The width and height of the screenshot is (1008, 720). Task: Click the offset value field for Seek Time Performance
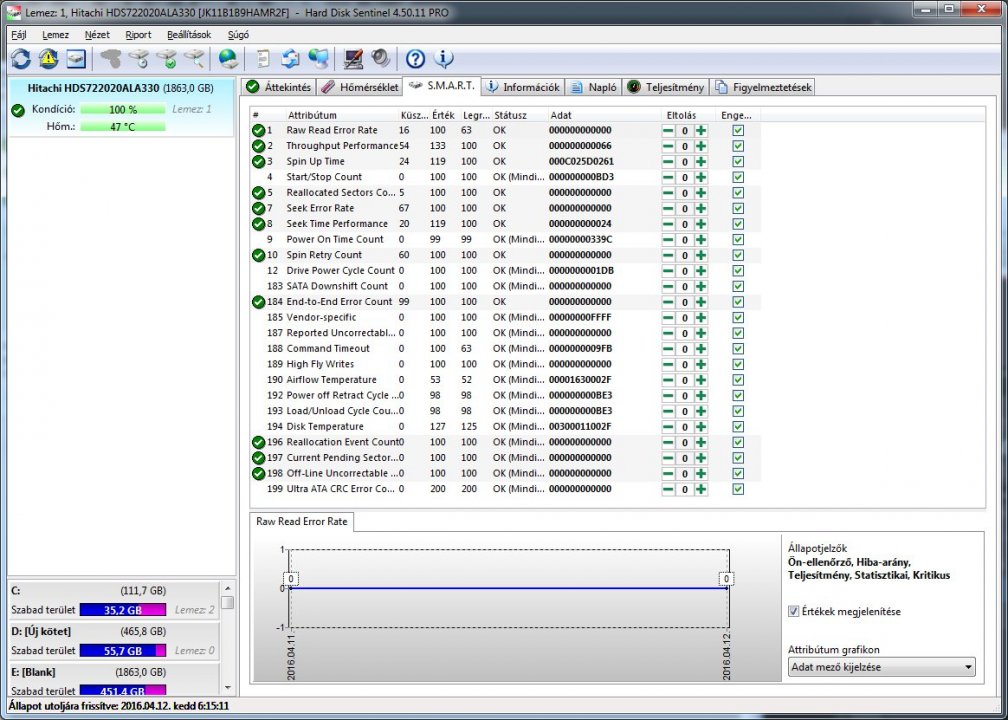[685, 224]
